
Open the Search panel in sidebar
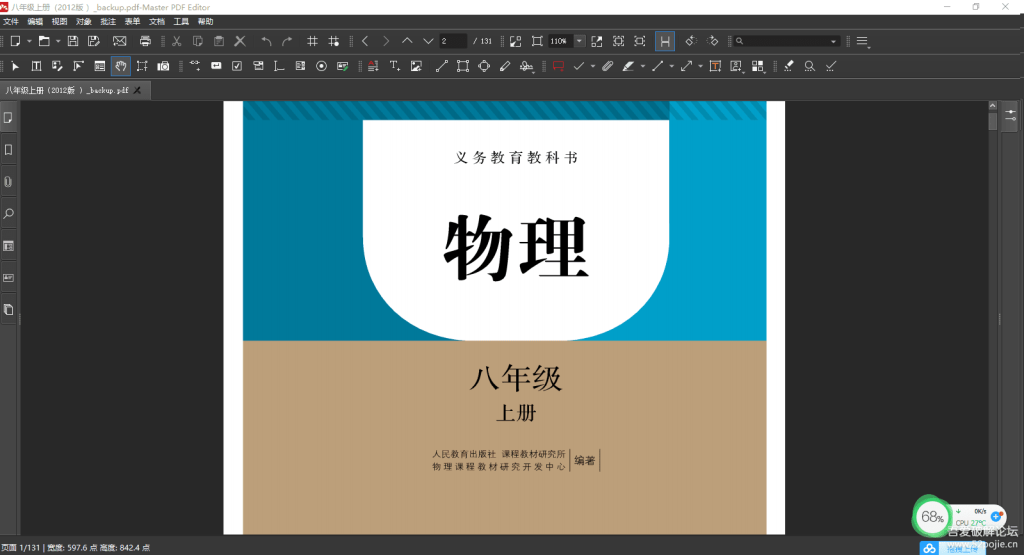coord(8,214)
